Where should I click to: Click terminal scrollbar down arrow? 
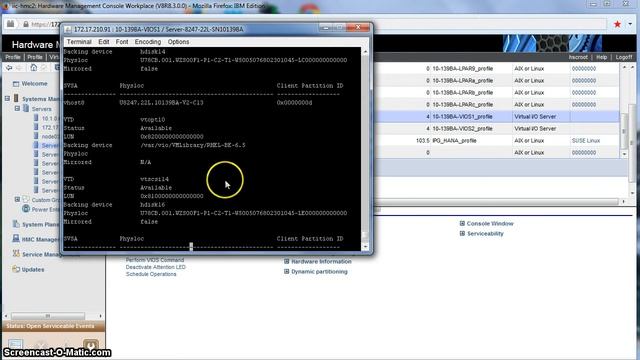click(365, 247)
